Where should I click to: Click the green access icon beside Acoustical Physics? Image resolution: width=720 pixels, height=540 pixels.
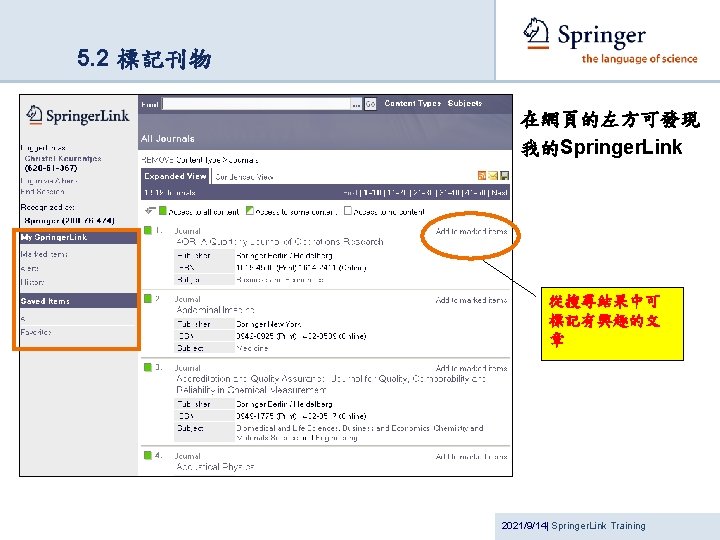pyautogui.click(x=148, y=455)
